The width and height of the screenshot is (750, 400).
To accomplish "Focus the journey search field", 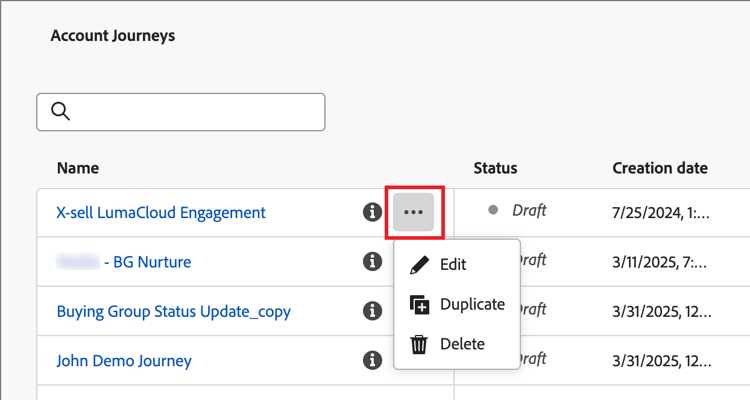I will 195,112.
